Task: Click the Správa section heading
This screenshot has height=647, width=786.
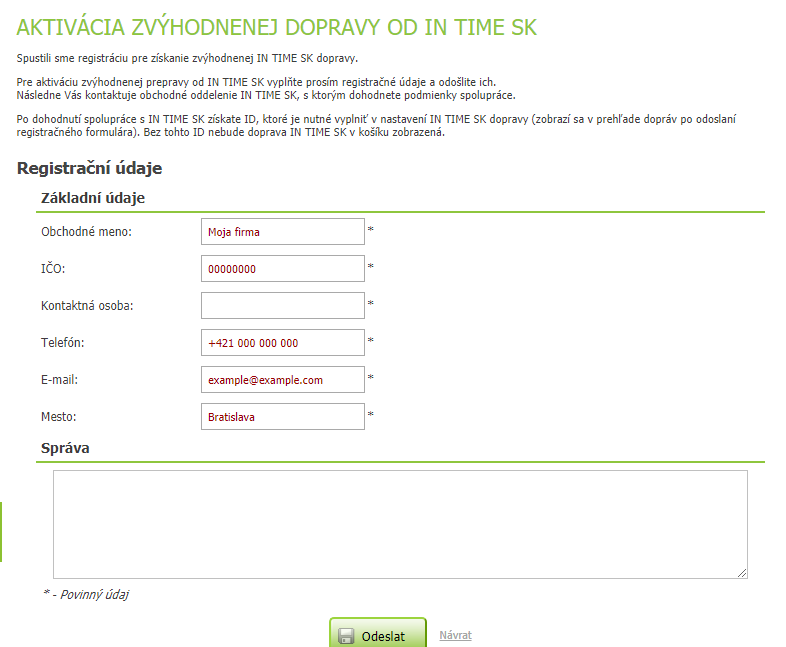Action: [65, 448]
